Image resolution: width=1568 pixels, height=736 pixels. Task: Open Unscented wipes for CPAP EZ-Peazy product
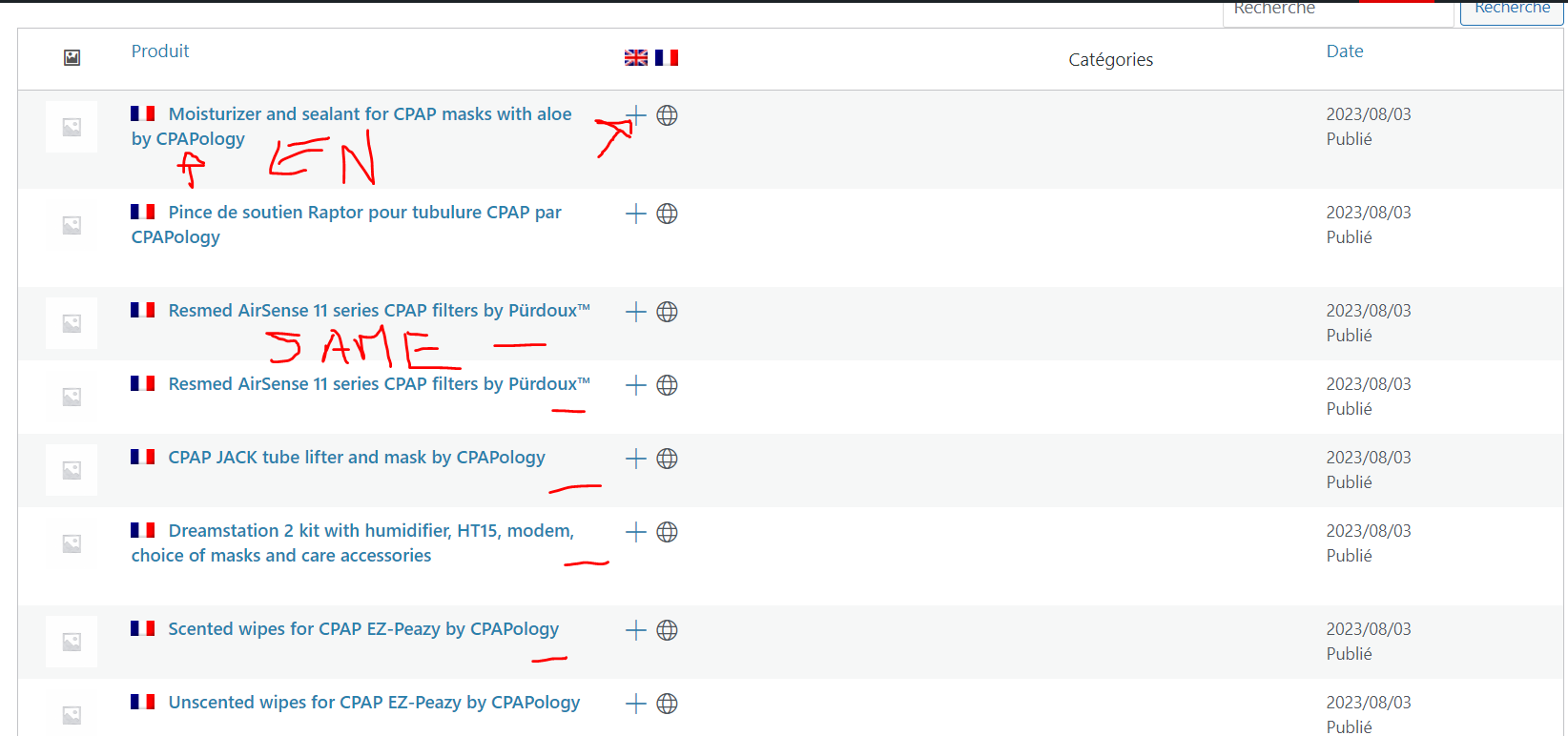tap(374, 703)
